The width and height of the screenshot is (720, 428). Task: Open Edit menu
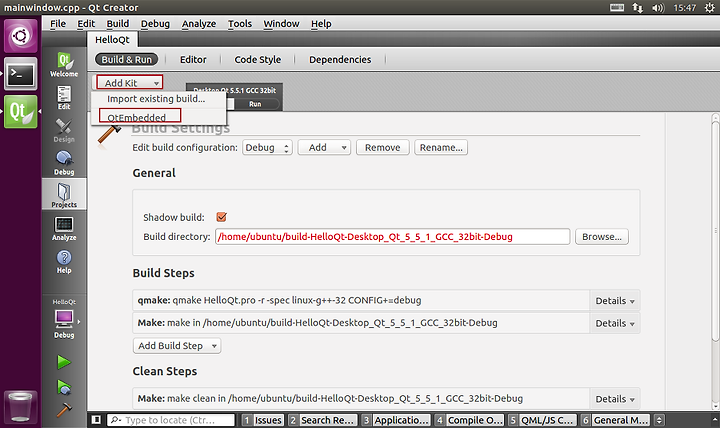pyautogui.click(x=86, y=23)
